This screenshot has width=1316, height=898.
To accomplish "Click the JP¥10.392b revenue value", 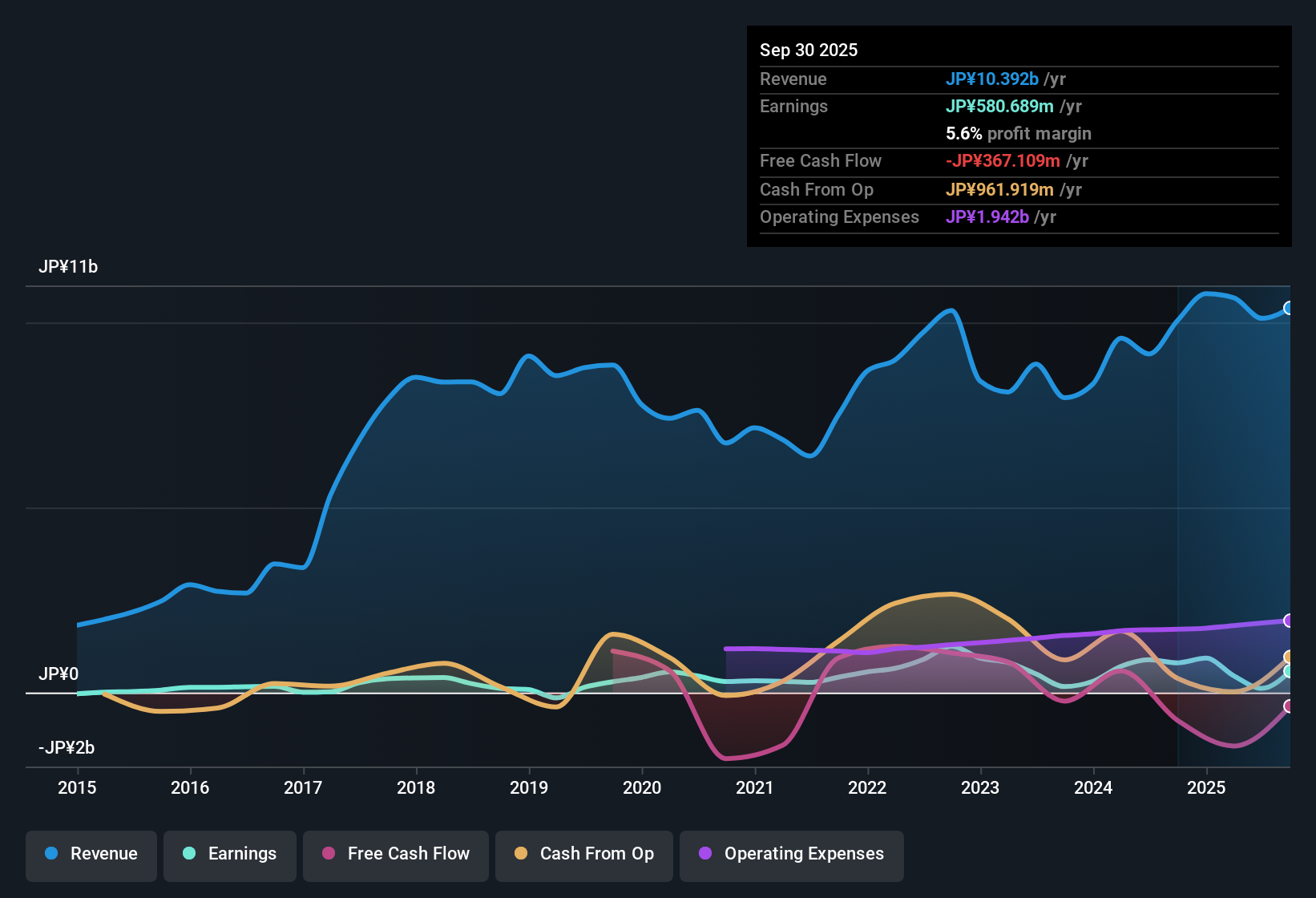I will coord(992,79).
